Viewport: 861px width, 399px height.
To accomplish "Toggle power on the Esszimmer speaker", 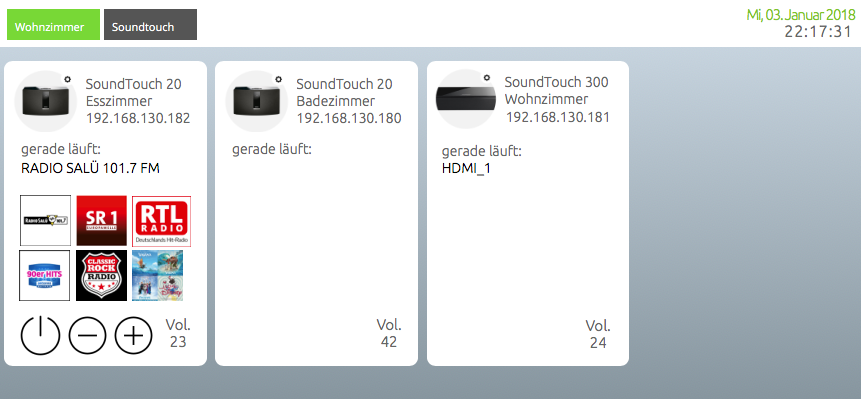I will (x=40, y=335).
